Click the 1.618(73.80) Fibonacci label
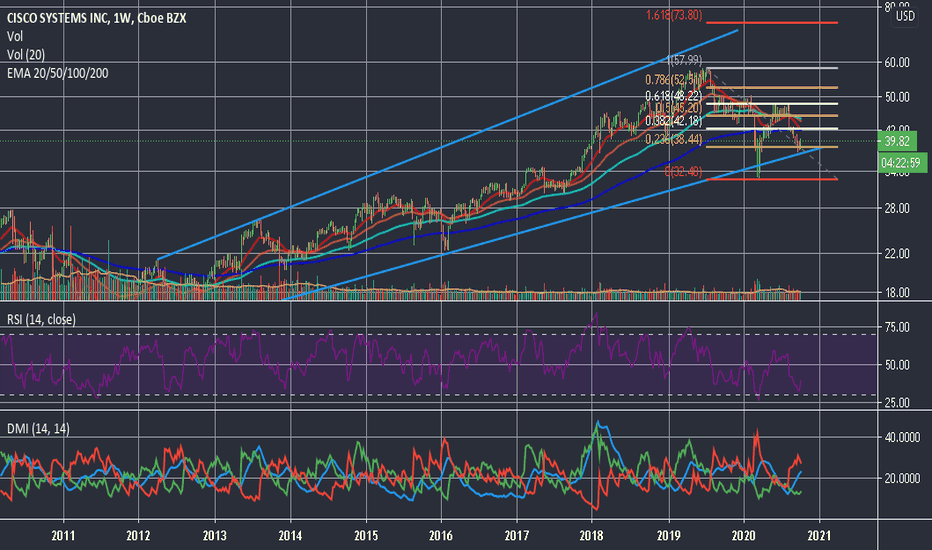Viewport: 932px width, 550px height. (674, 15)
